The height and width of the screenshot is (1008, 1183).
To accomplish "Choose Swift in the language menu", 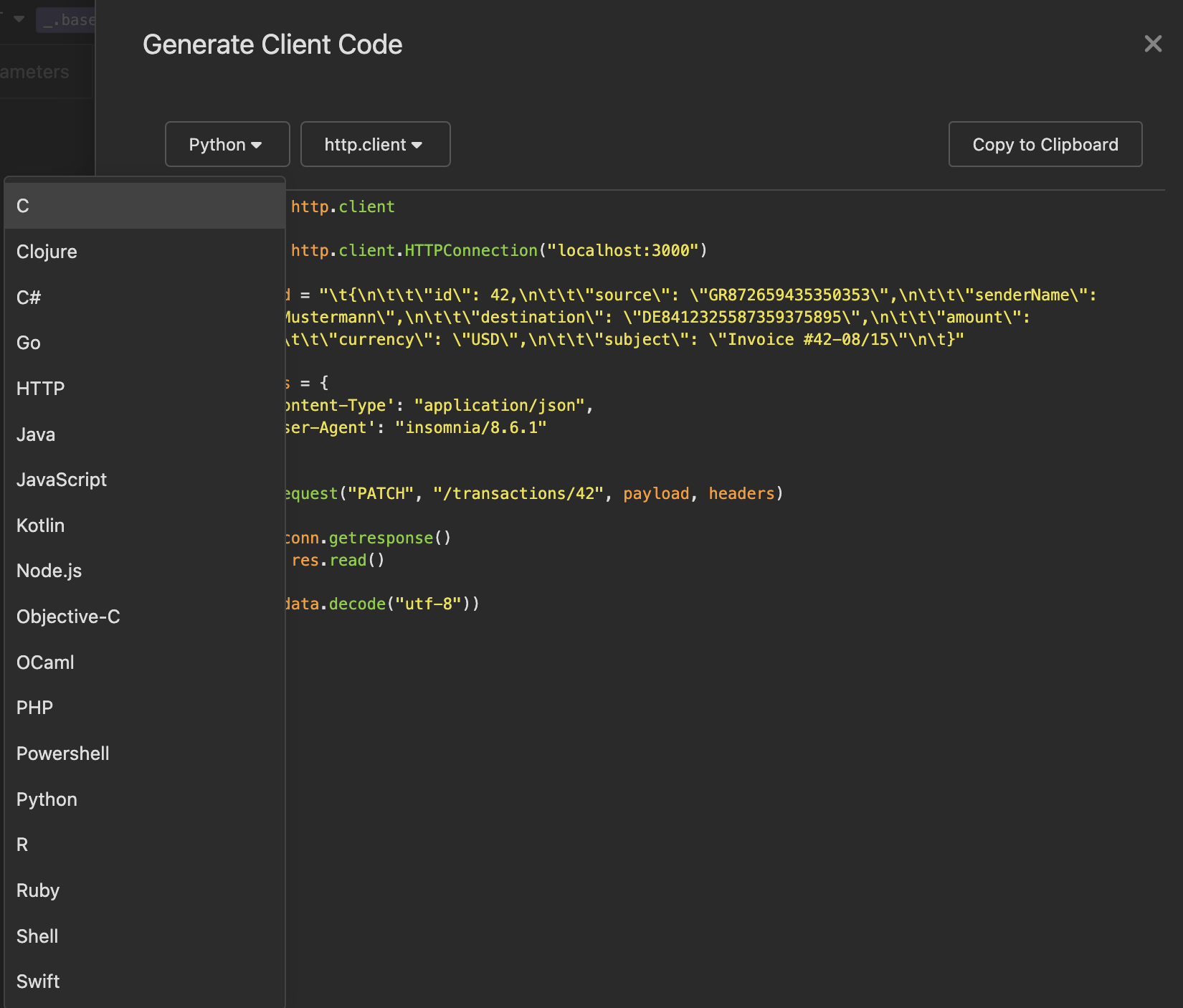I will (x=145, y=981).
